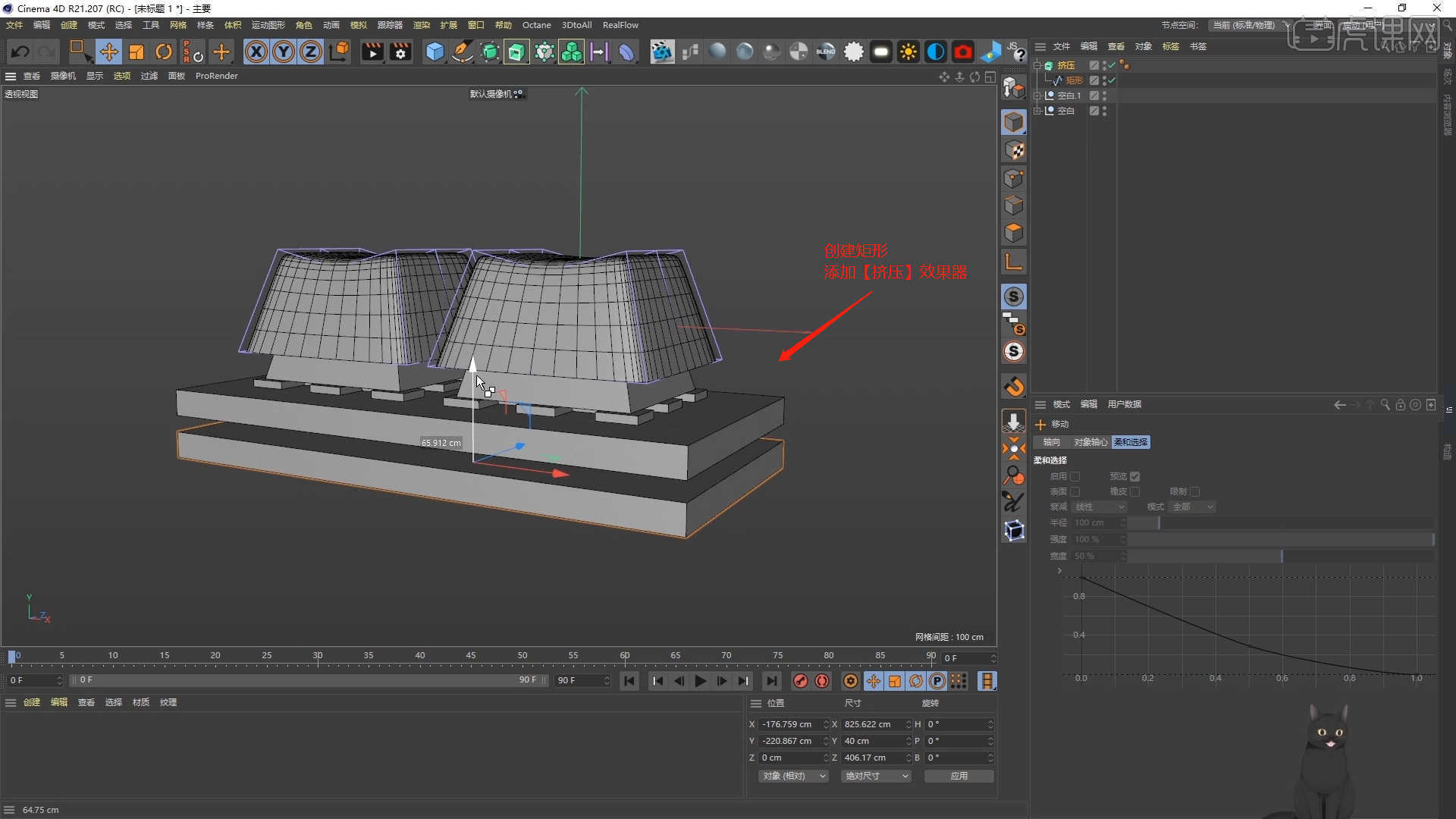Click the 材质 menu in the material manager
1456x819 pixels.
tap(141, 702)
